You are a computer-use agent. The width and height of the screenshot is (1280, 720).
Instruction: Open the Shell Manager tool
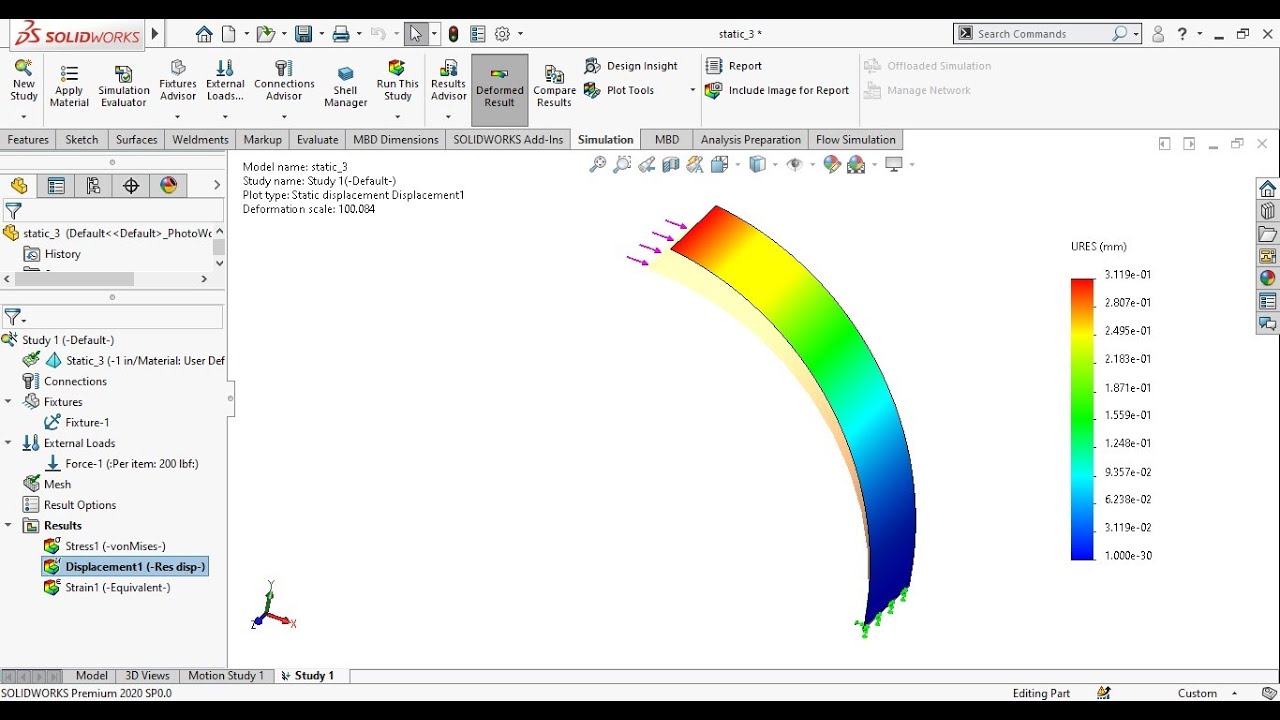pos(345,86)
